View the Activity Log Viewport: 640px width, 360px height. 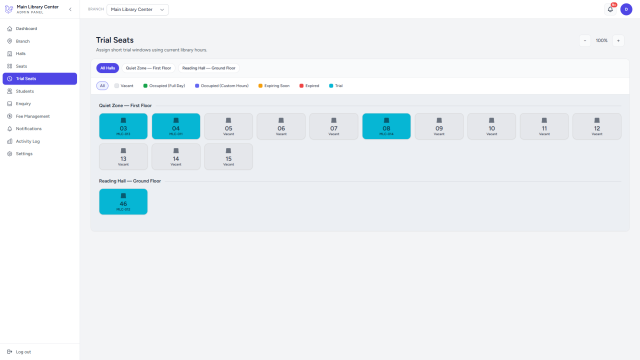click(x=40, y=141)
